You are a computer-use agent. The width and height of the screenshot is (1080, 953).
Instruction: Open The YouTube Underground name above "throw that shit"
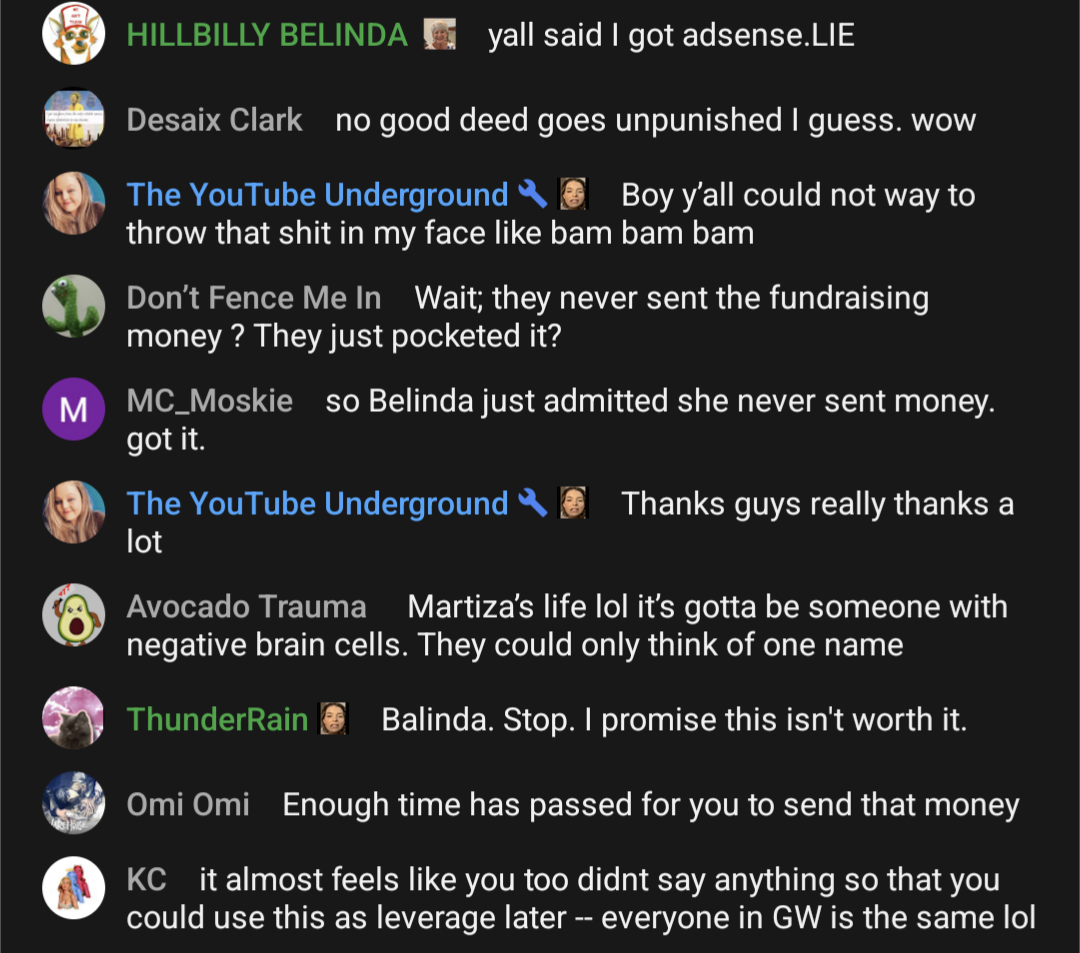tap(317, 195)
